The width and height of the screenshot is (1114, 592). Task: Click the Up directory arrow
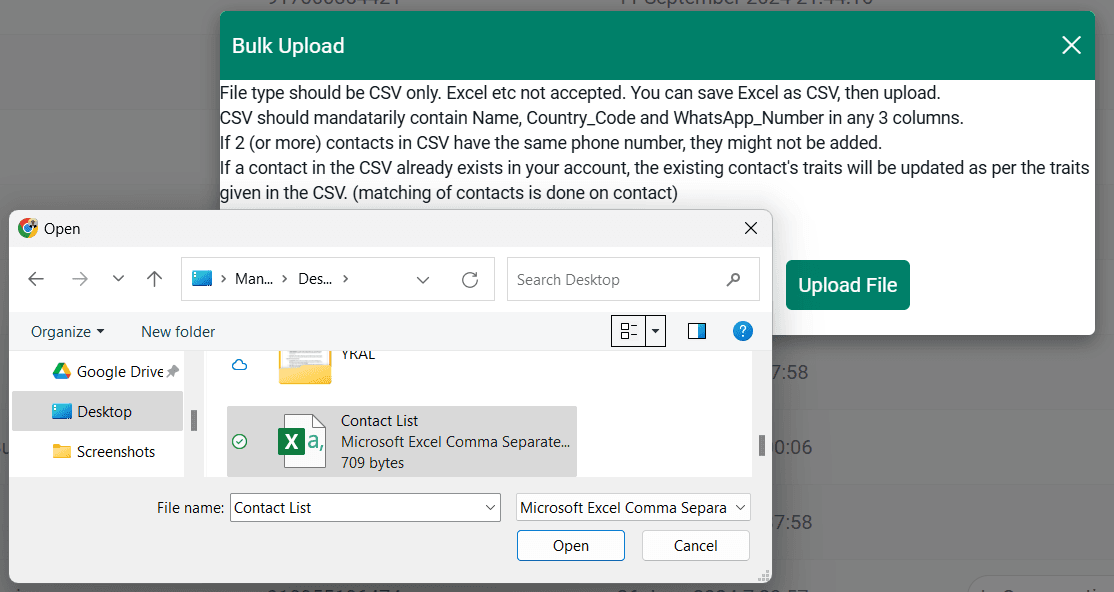[154, 280]
